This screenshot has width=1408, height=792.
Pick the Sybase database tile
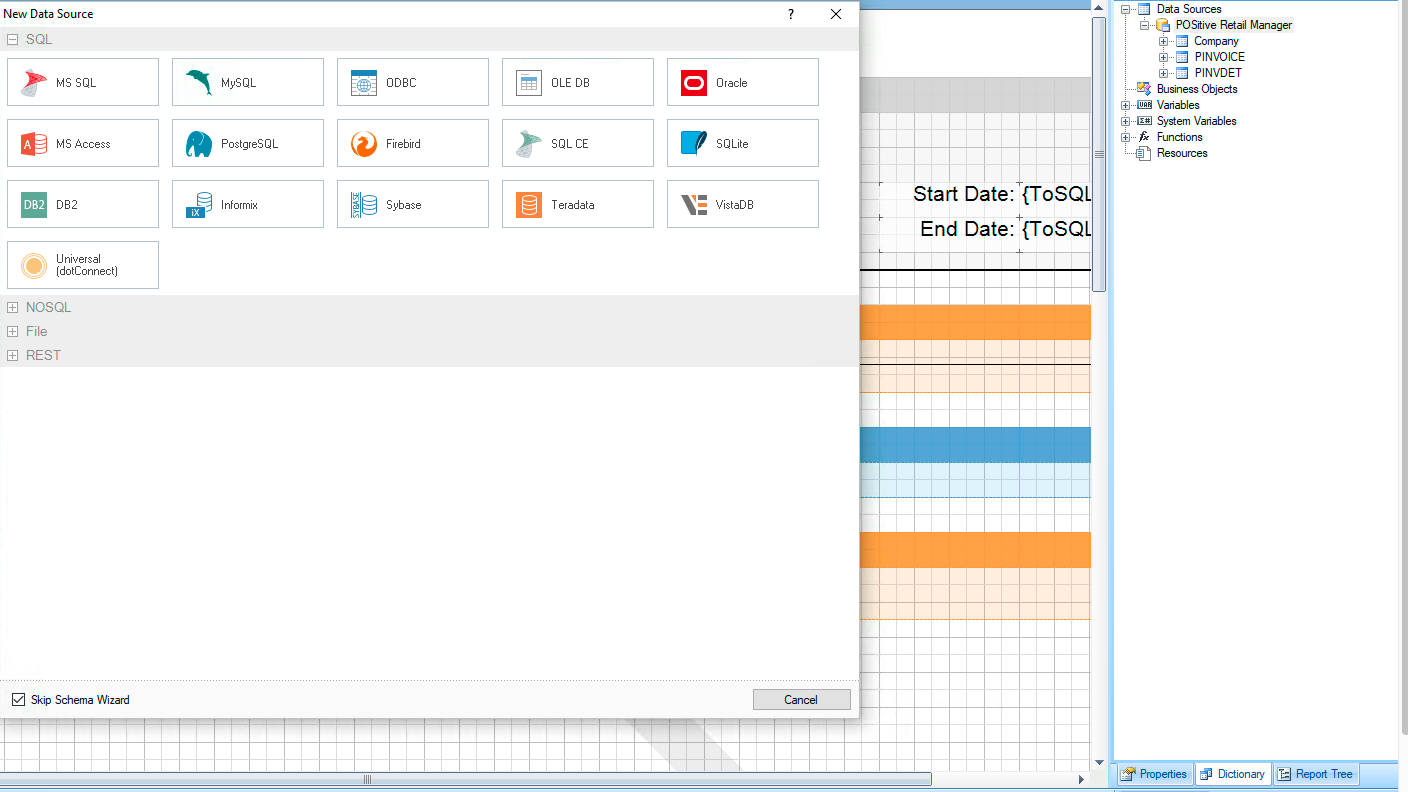click(413, 204)
